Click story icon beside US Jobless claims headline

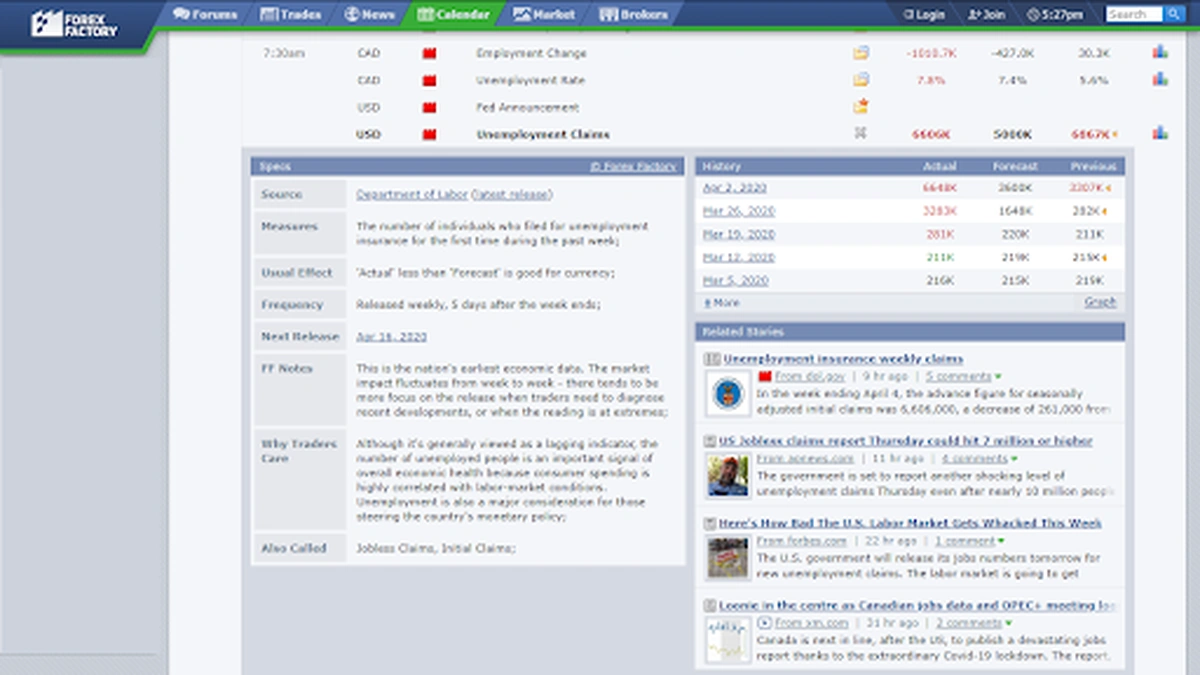pyautogui.click(x=710, y=441)
